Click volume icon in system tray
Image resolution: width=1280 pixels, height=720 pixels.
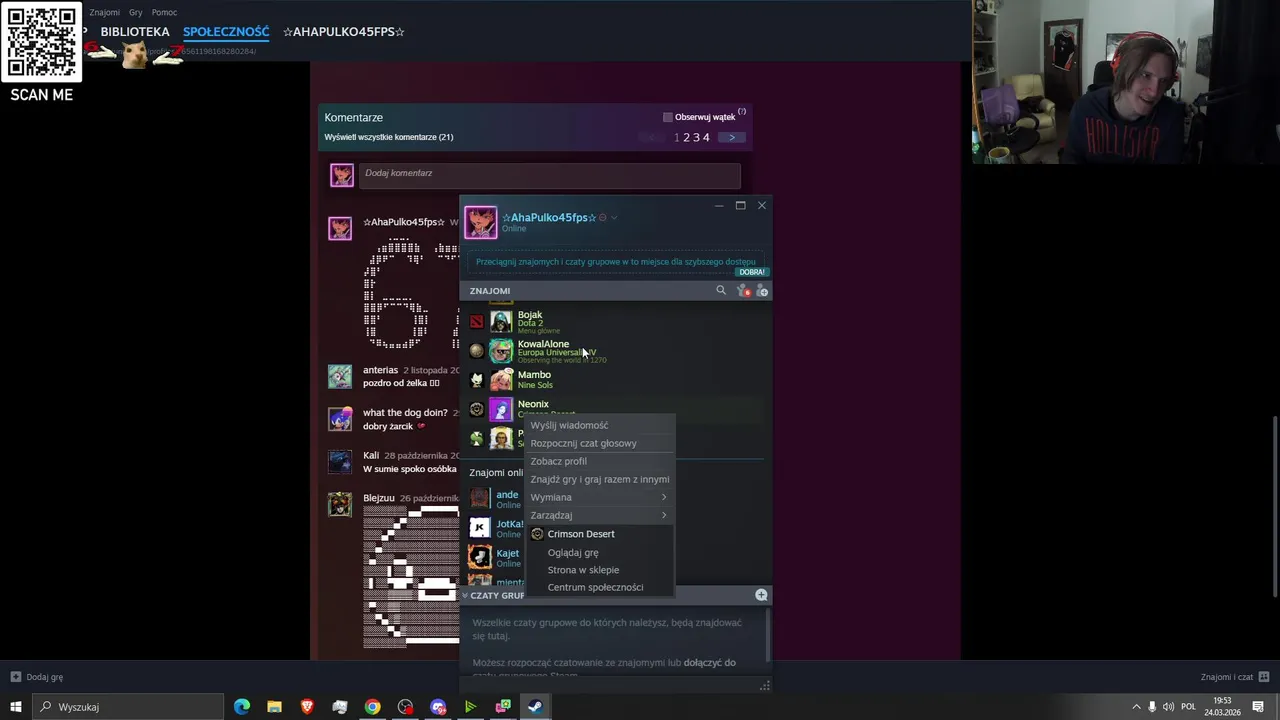1170,707
